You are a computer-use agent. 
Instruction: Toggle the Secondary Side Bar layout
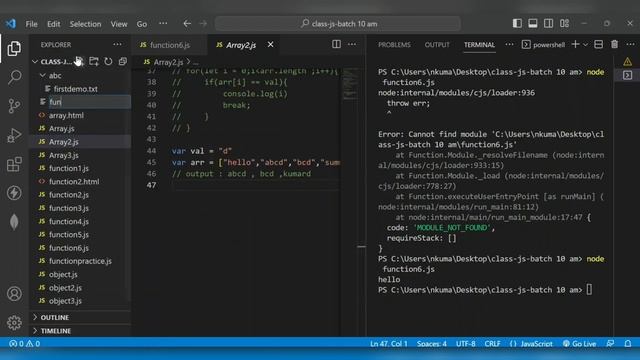coord(549,23)
